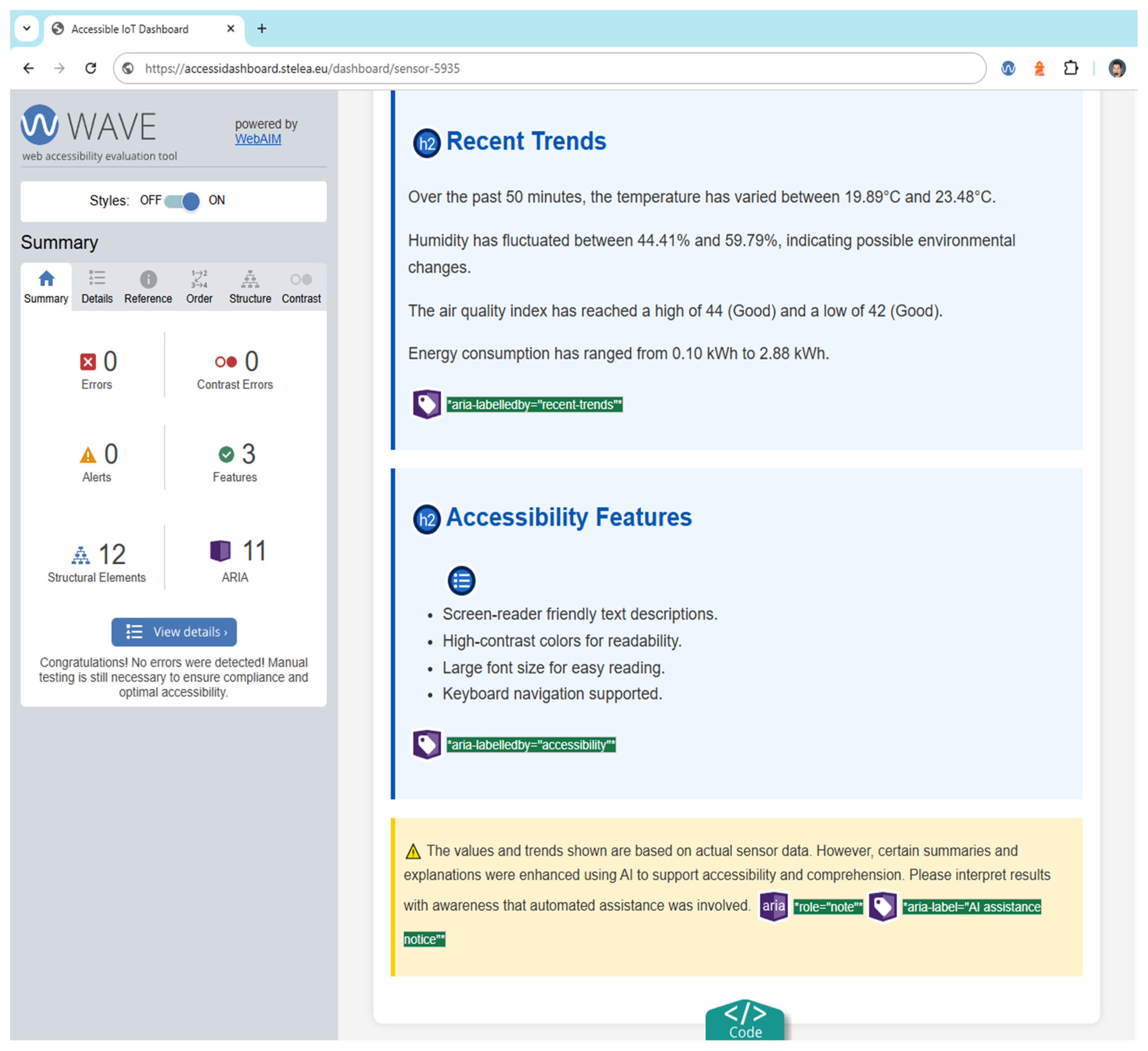Image resolution: width=1148 pixels, height=1051 pixels.
Task: Open the Reference tab
Action: (148, 287)
